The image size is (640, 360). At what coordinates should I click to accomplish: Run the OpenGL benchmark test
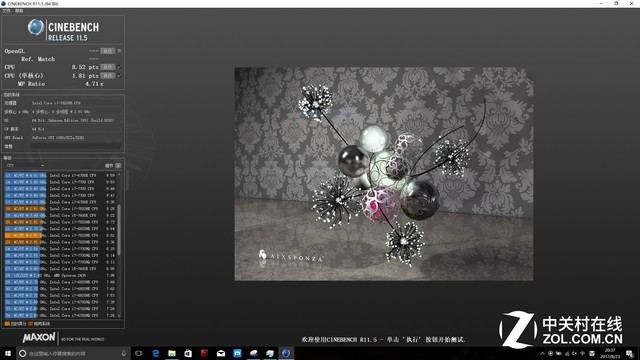coord(108,51)
